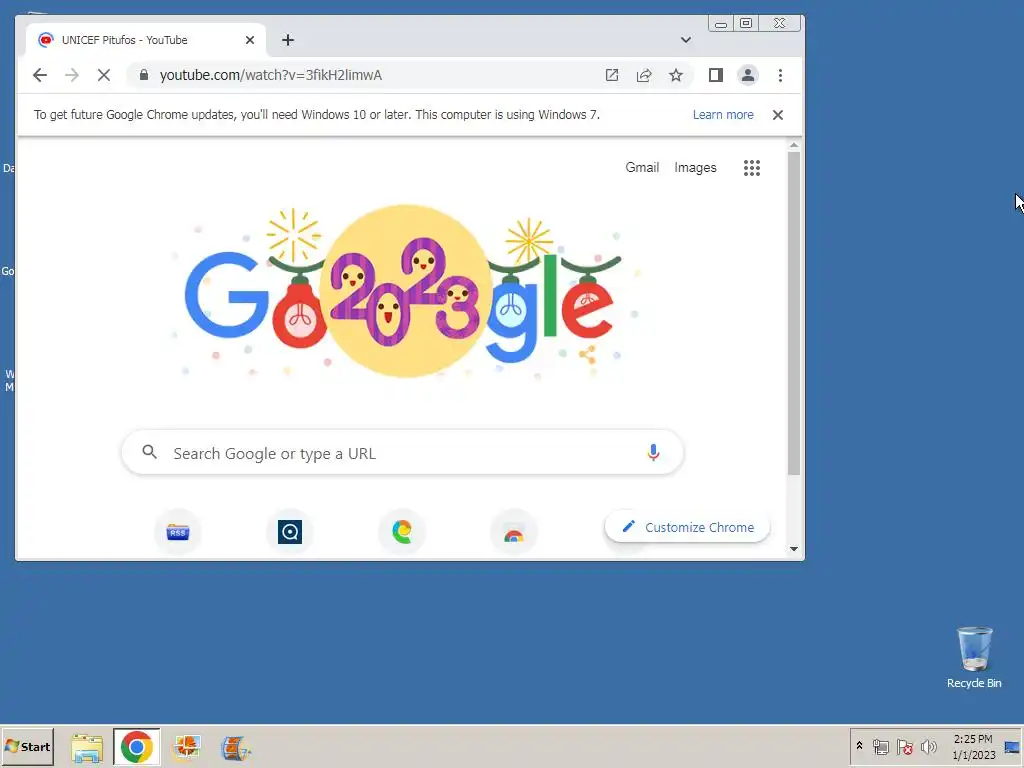1024x768 pixels.
Task: Go back with the browser back arrow
Action: click(40, 75)
